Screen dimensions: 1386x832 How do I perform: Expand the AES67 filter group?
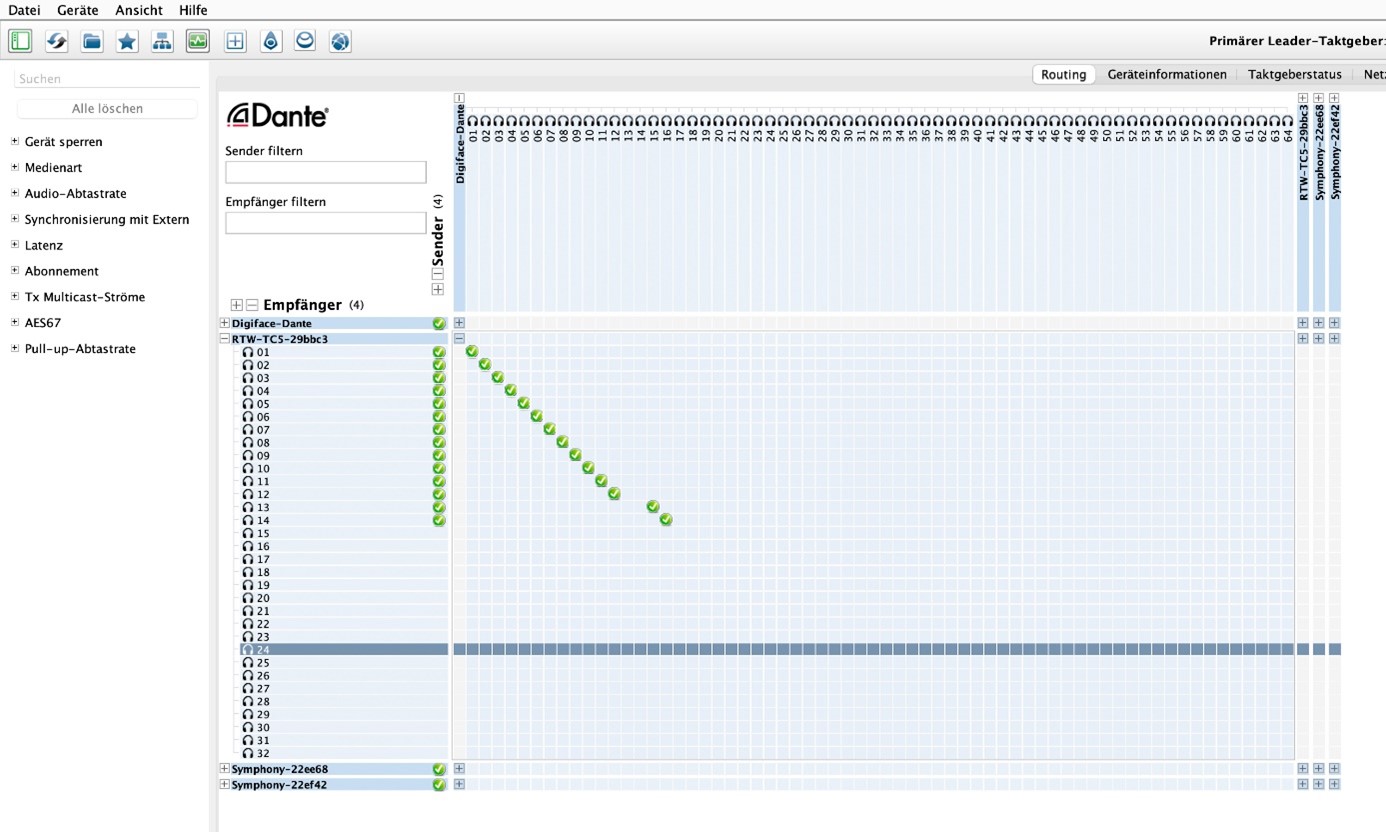(x=15, y=323)
